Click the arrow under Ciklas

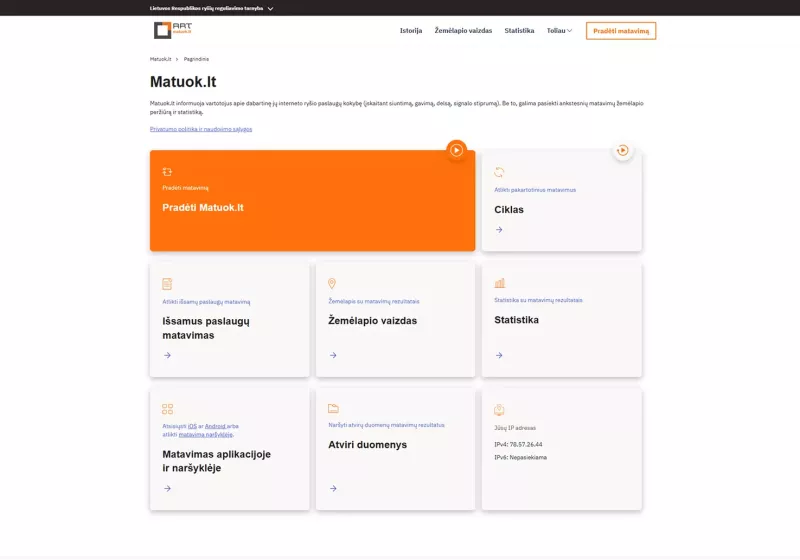click(499, 230)
